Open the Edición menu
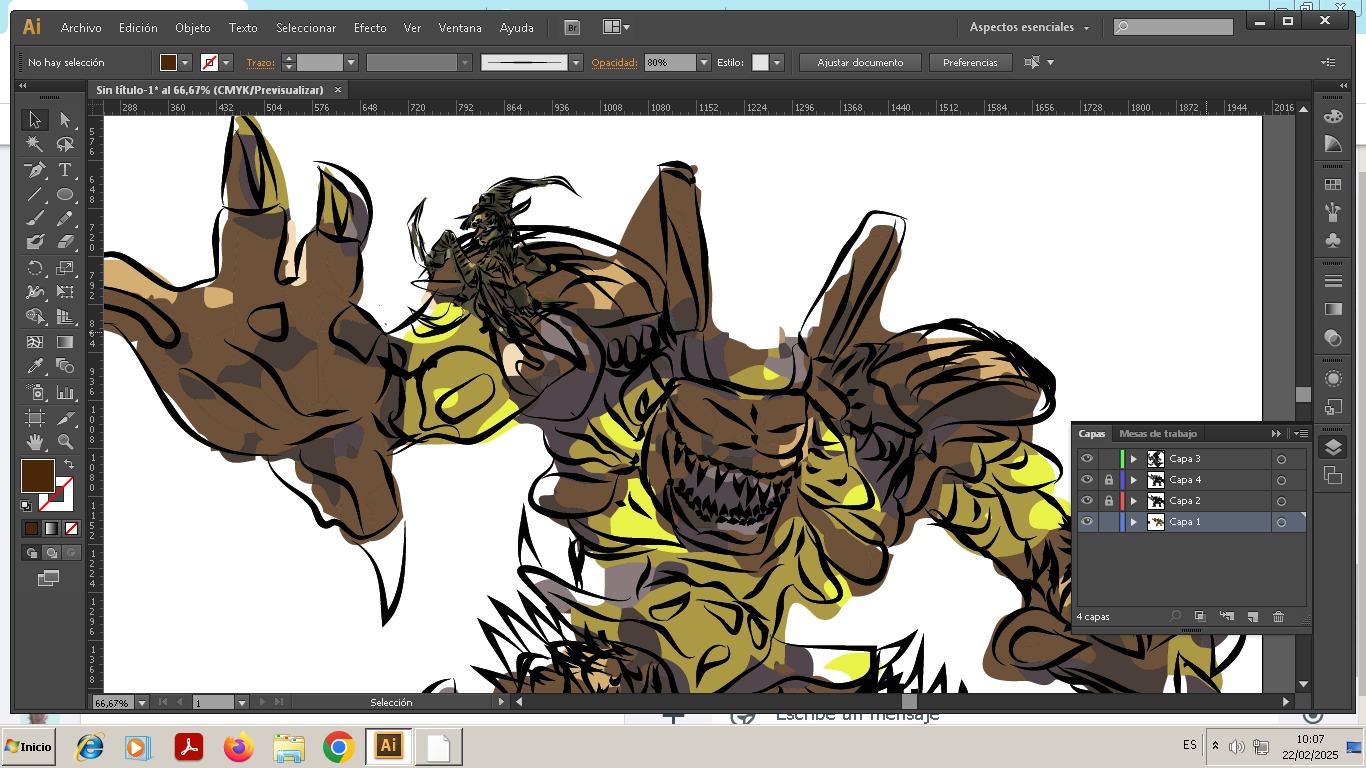The image size is (1366, 768). pos(138,28)
